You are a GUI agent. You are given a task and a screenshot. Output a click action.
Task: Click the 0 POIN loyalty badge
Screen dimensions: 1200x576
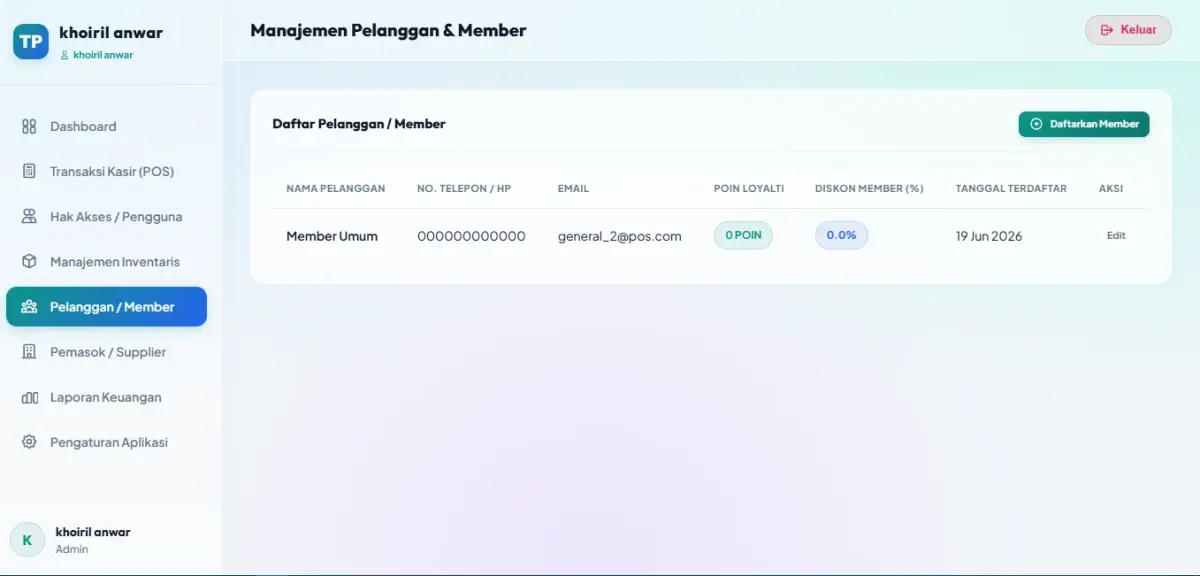point(743,235)
